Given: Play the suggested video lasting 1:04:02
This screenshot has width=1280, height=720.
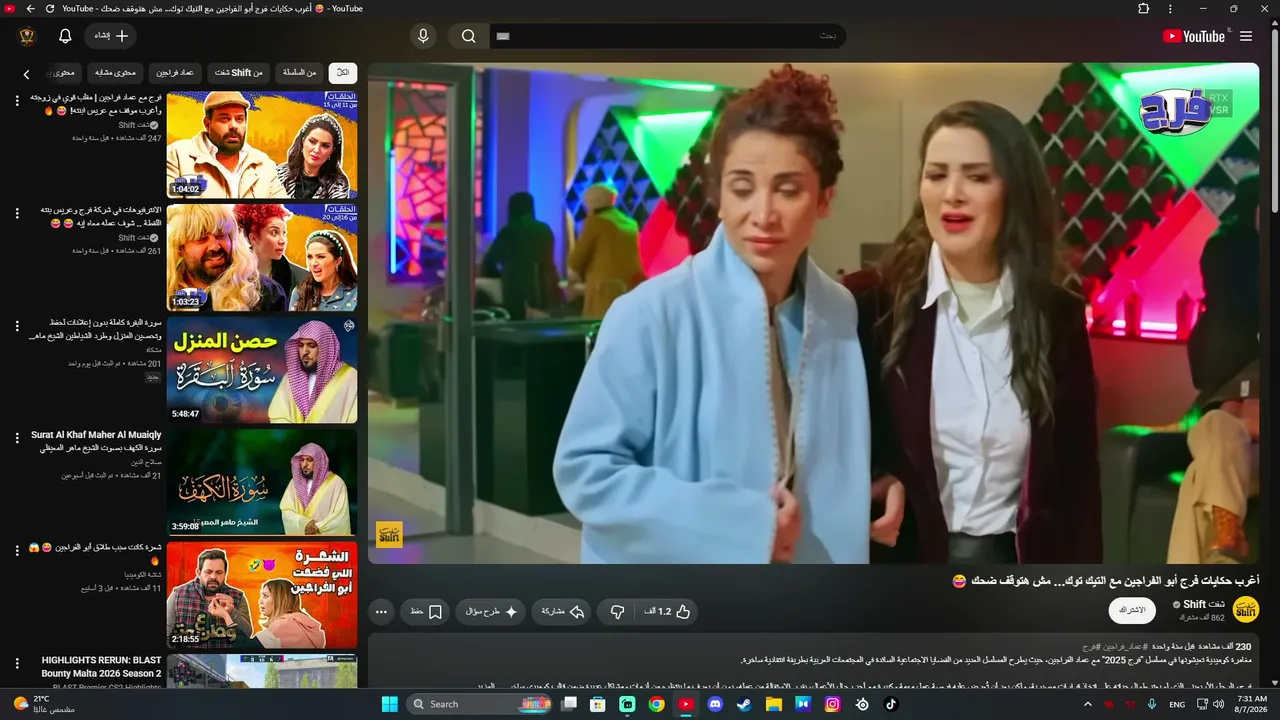Looking at the screenshot, I should (x=262, y=145).
